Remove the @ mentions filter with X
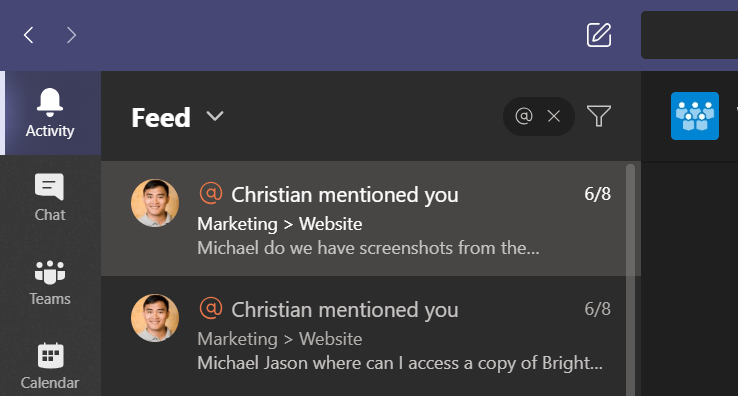This screenshot has width=738, height=396. point(554,116)
